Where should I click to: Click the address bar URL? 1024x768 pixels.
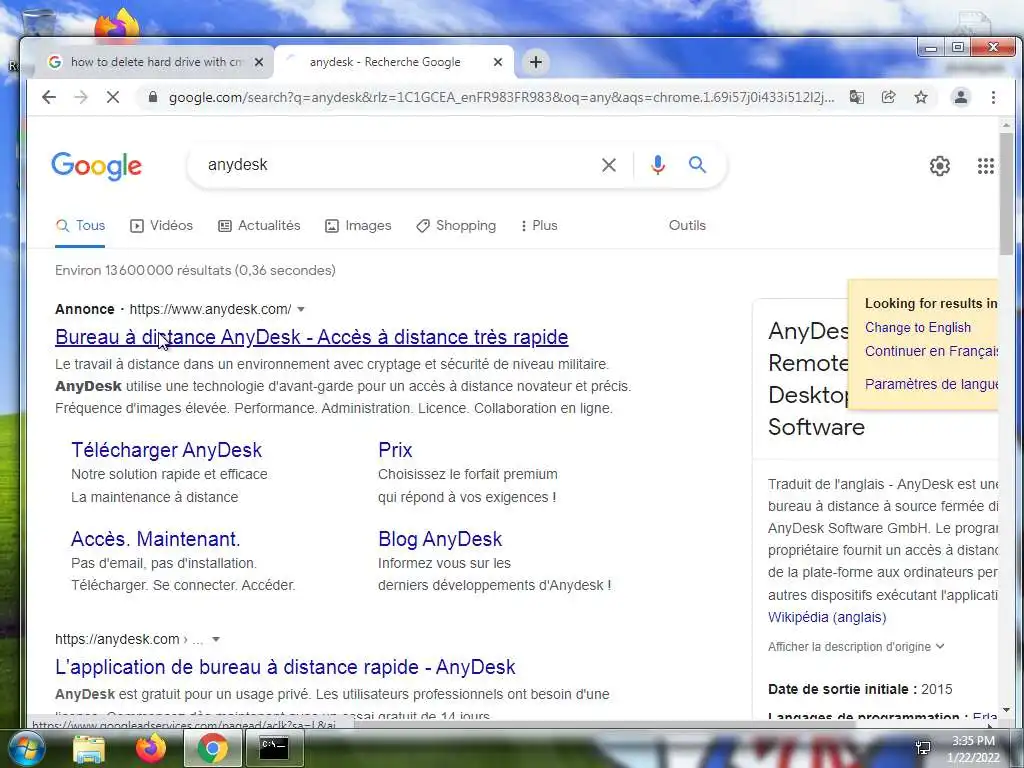[x=501, y=97]
